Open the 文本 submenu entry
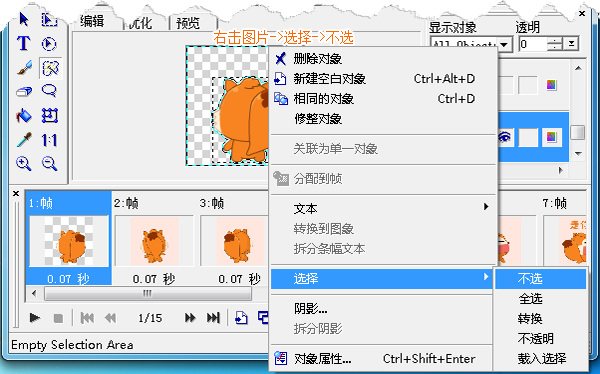The height and width of the screenshot is (374, 600). (x=383, y=209)
